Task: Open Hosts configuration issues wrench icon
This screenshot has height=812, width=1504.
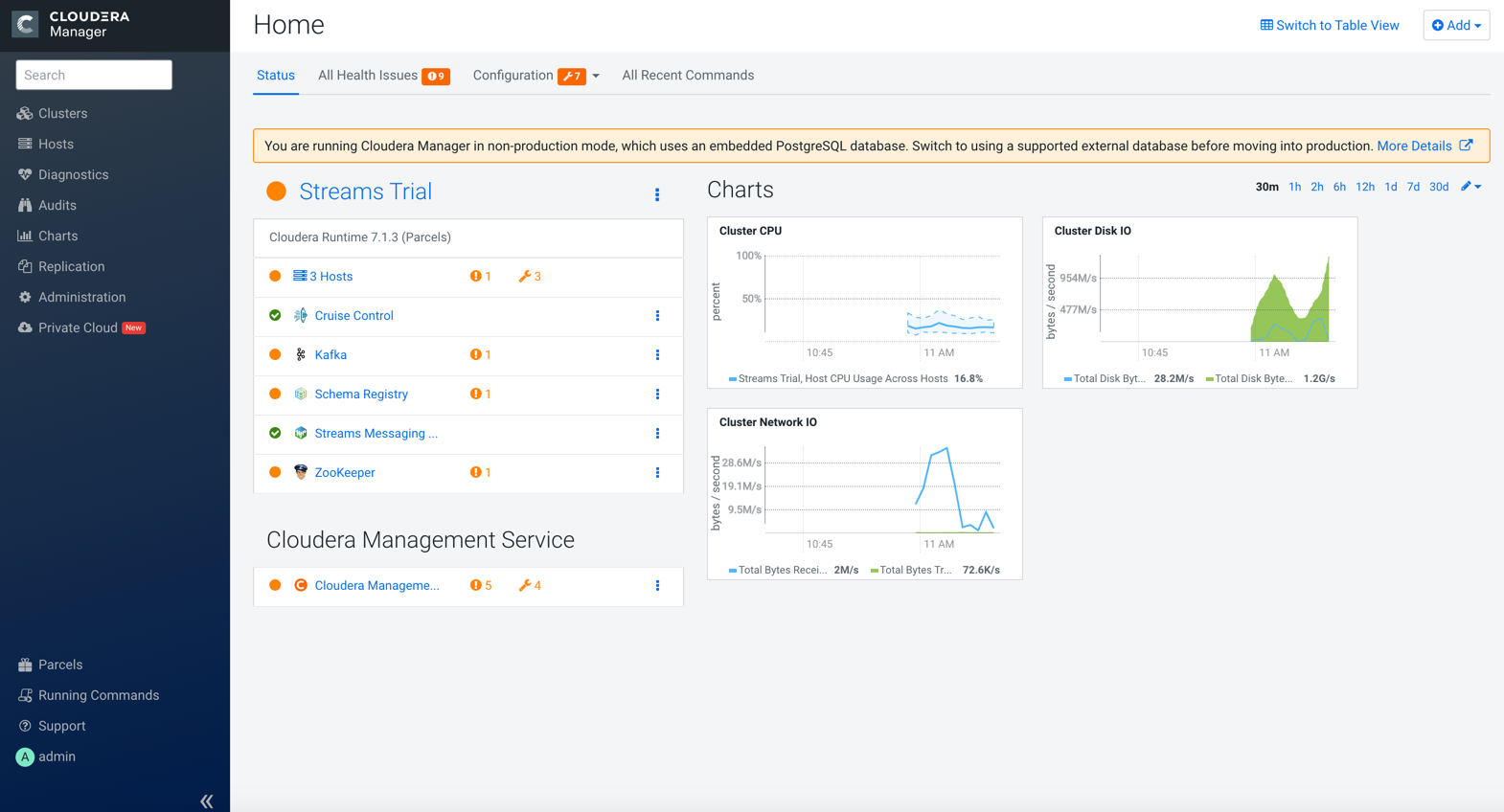Action: [x=530, y=277]
